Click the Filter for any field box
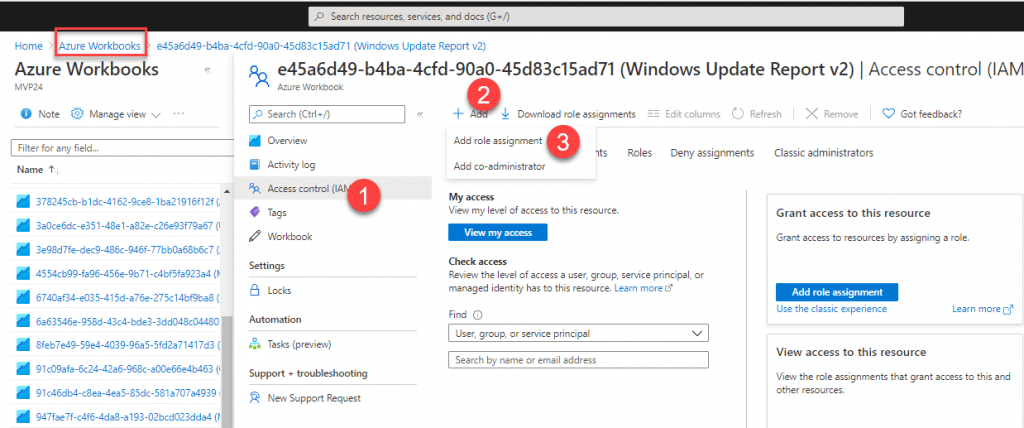This screenshot has height=428, width=1024. tap(124, 148)
